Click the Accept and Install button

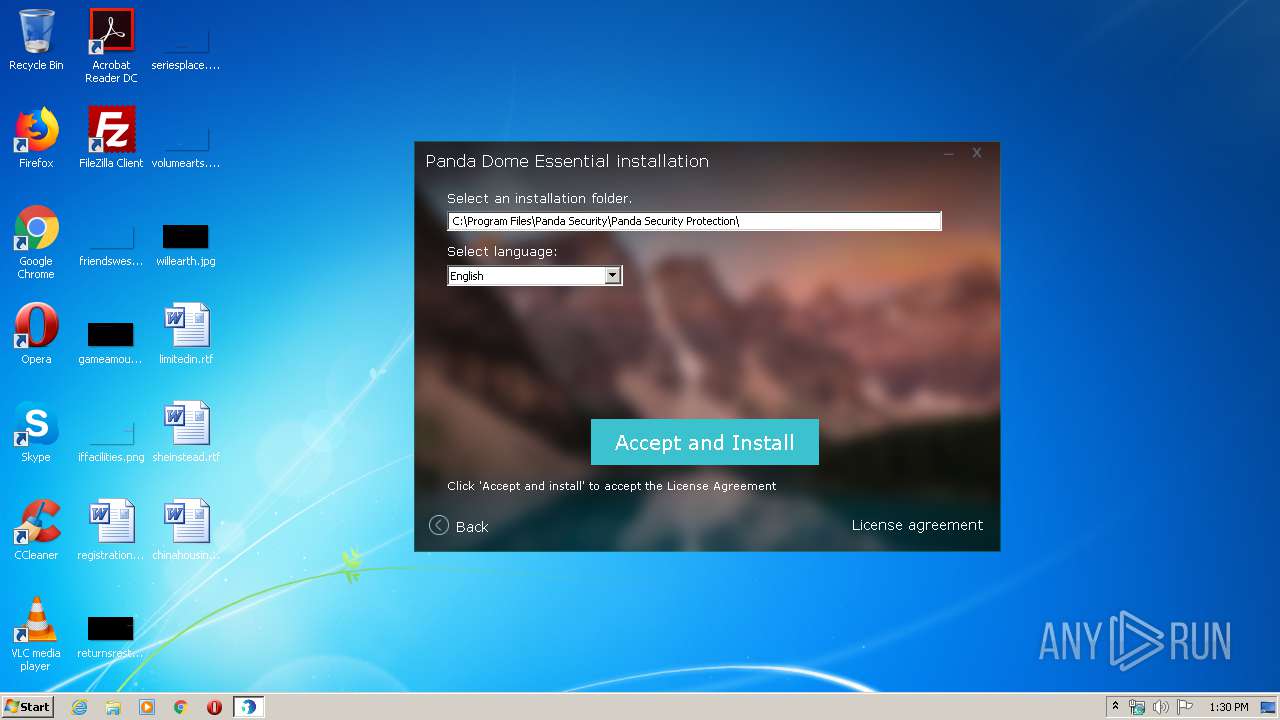pos(705,442)
